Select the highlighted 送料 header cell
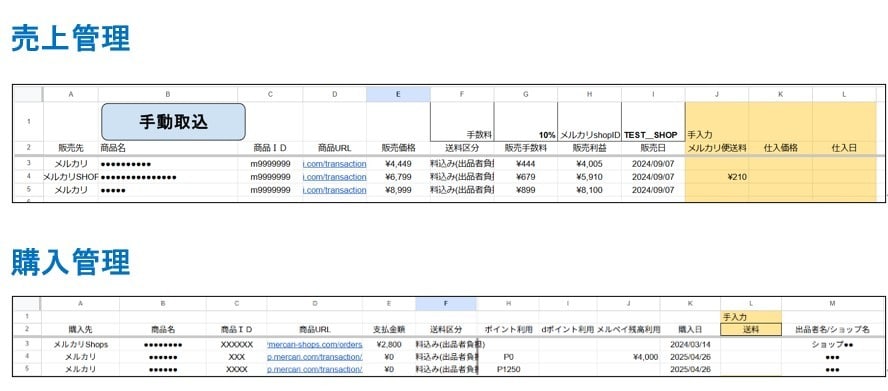The width and height of the screenshot is (888, 391). point(751,329)
